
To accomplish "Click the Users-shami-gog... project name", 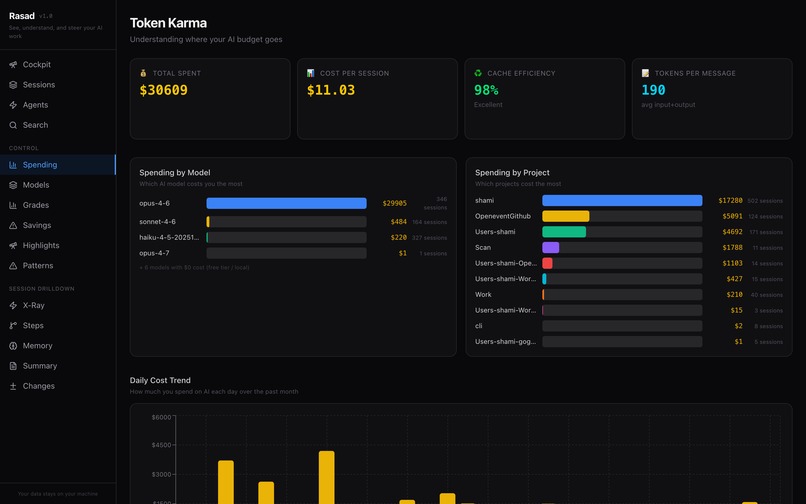I will [505, 341].
